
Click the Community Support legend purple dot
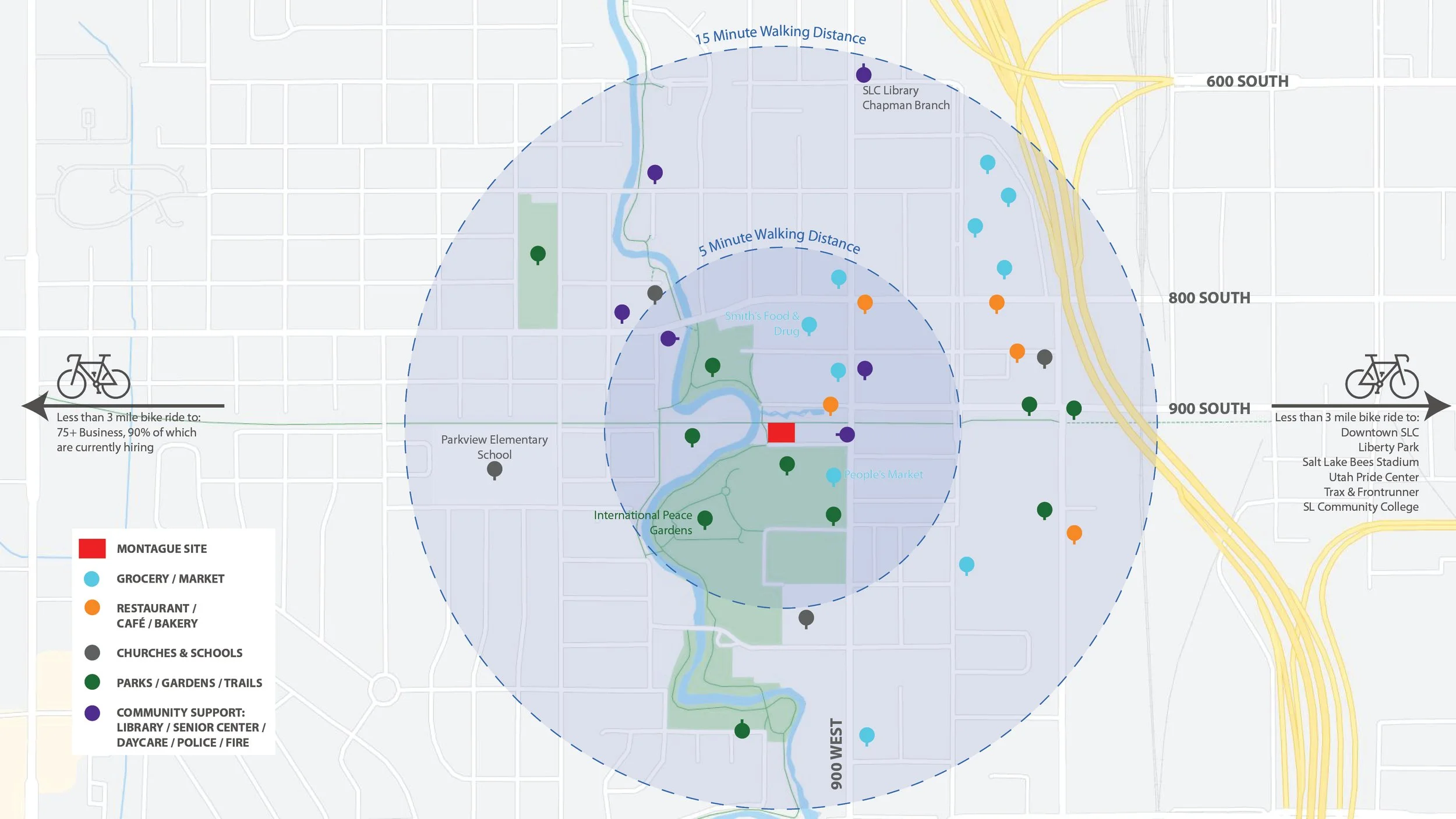pyautogui.click(x=92, y=713)
